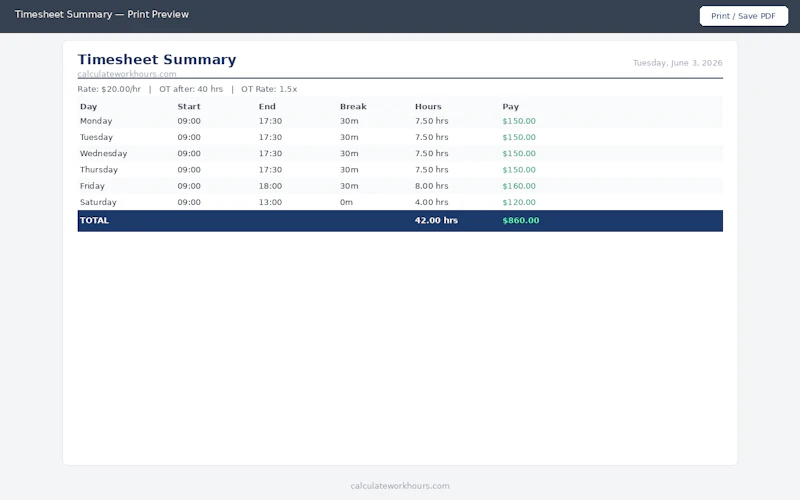Click the Day column header
The image size is (800, 500).
(x=88, y=107)
